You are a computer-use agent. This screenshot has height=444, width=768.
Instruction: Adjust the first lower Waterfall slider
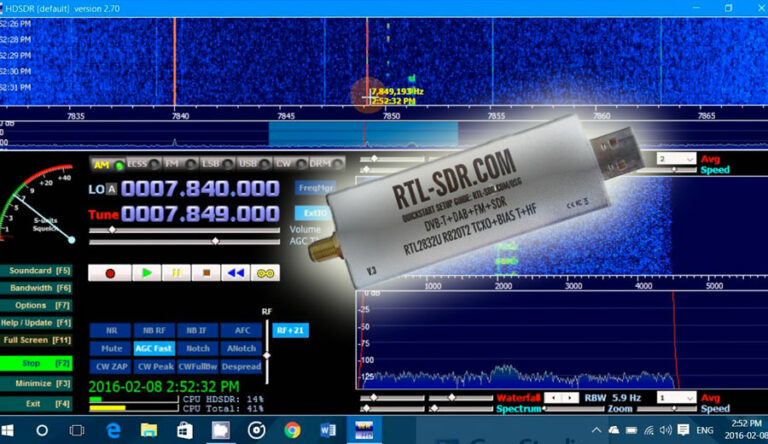[392, 397]
